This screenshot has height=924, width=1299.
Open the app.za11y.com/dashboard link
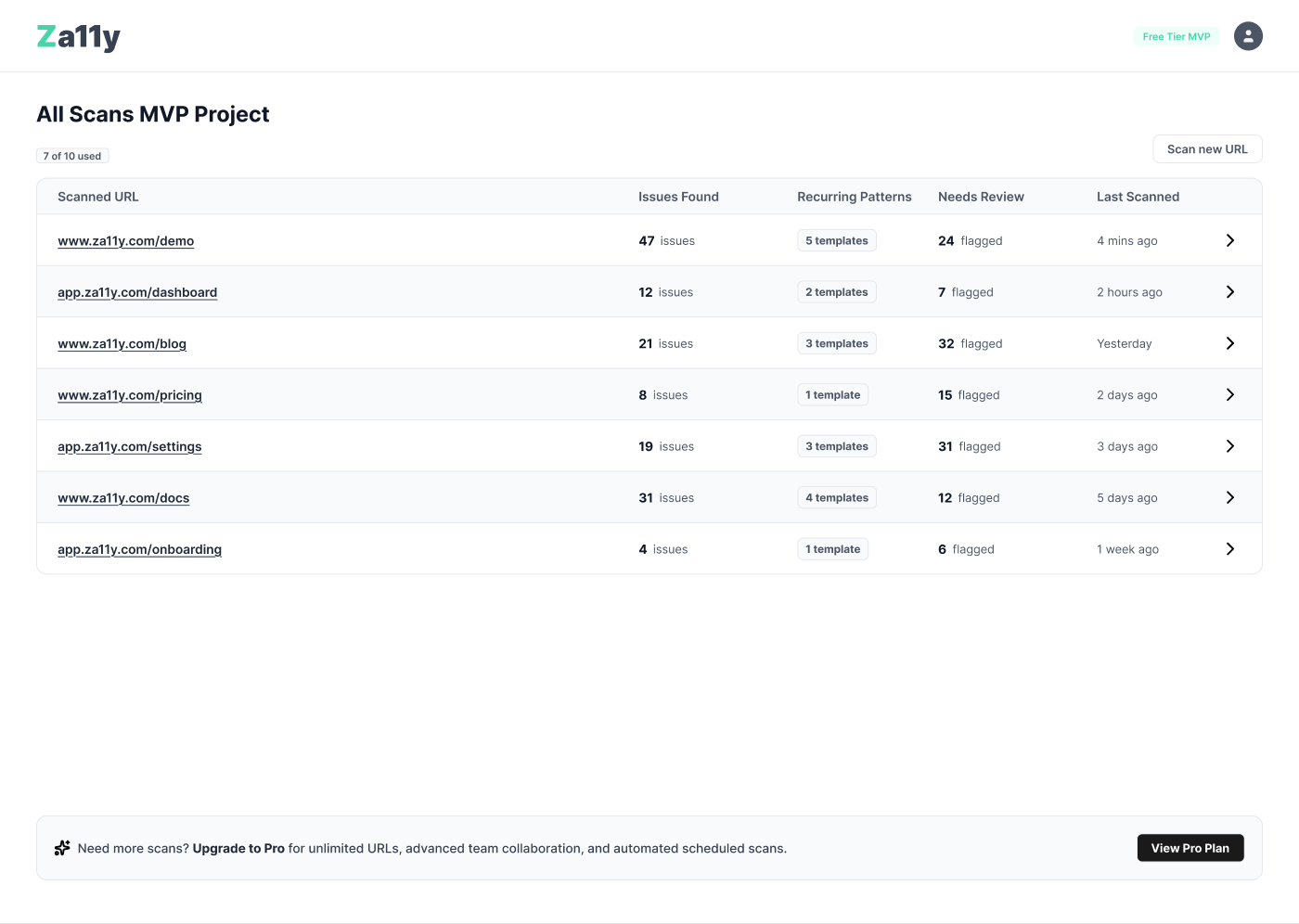pos(137,292)
